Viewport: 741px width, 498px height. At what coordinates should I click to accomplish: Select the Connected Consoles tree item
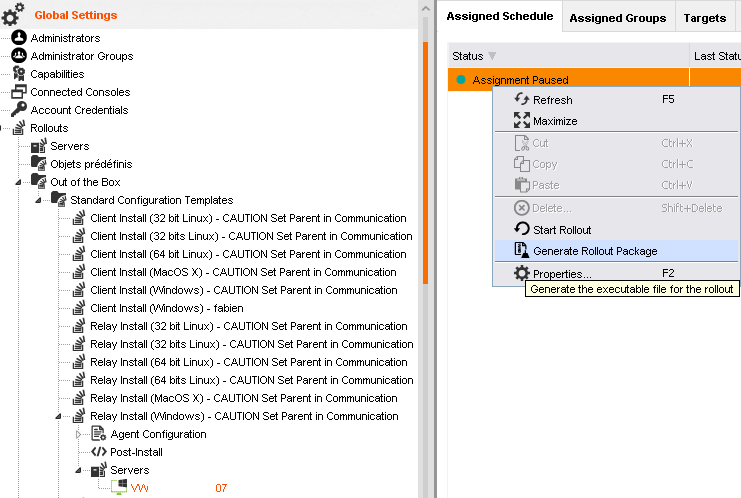(80, 92)
